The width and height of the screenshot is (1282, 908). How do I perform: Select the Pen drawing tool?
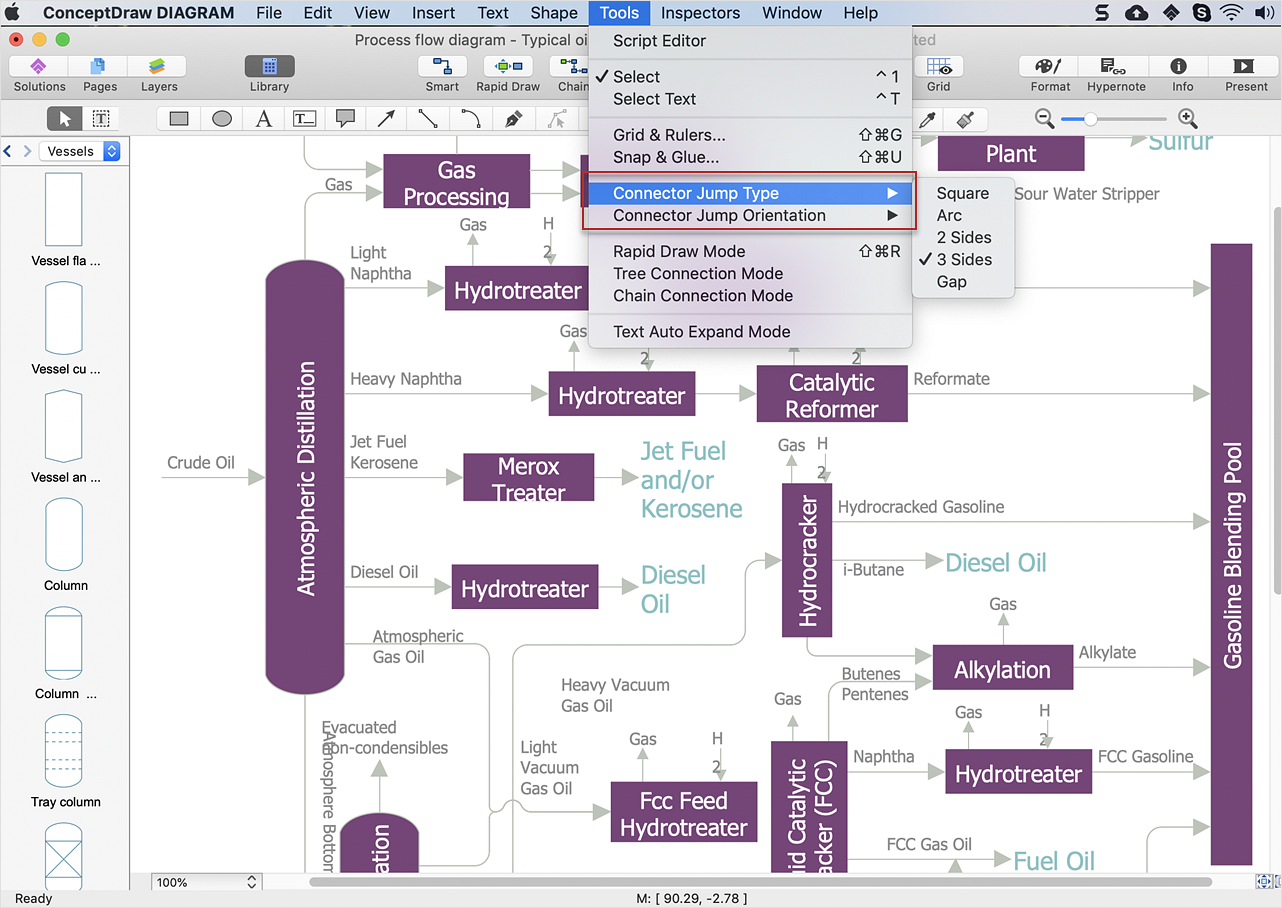tap(513, 119)
